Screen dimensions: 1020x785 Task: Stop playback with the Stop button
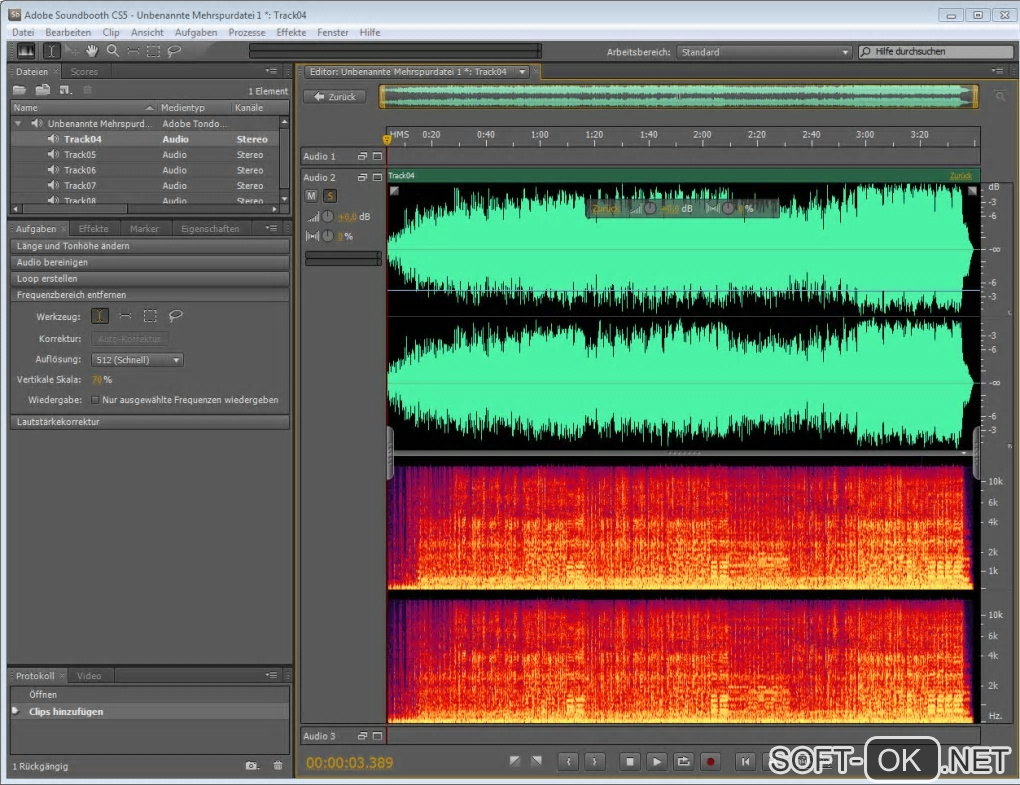(x=630, y=762)
